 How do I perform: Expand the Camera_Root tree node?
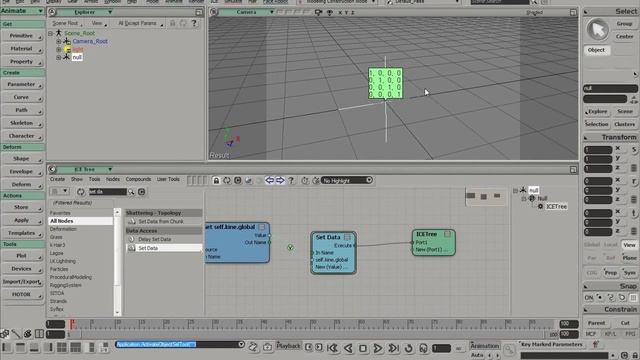pos(59,41)
